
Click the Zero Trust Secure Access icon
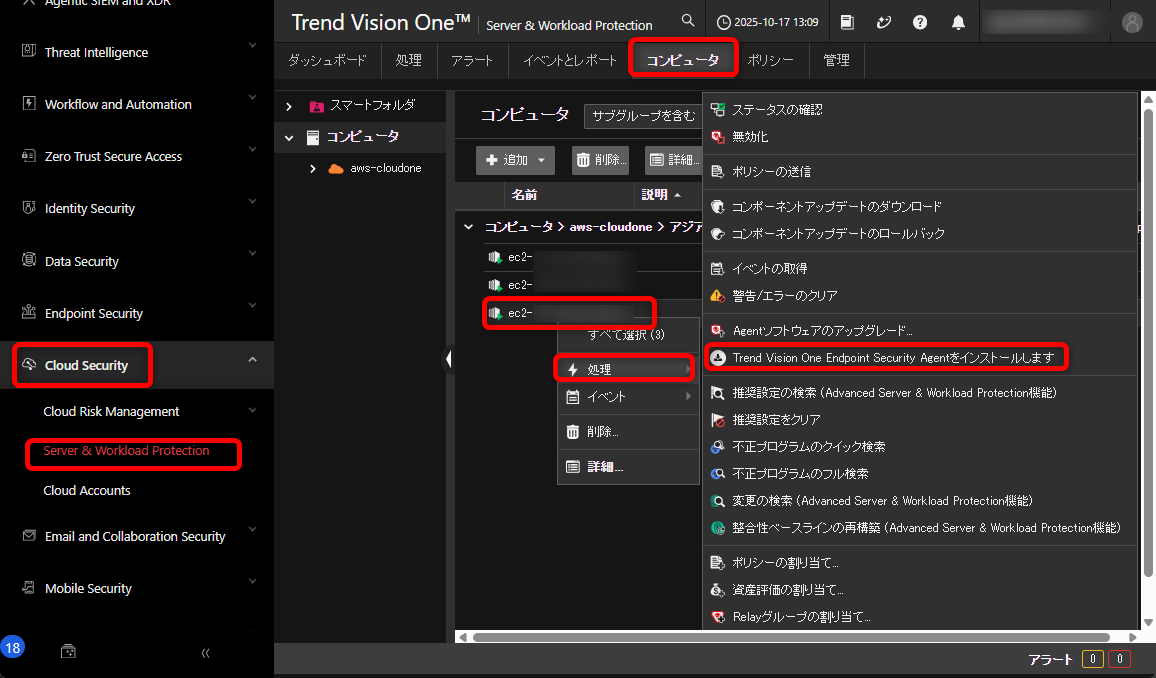point(29,155)
